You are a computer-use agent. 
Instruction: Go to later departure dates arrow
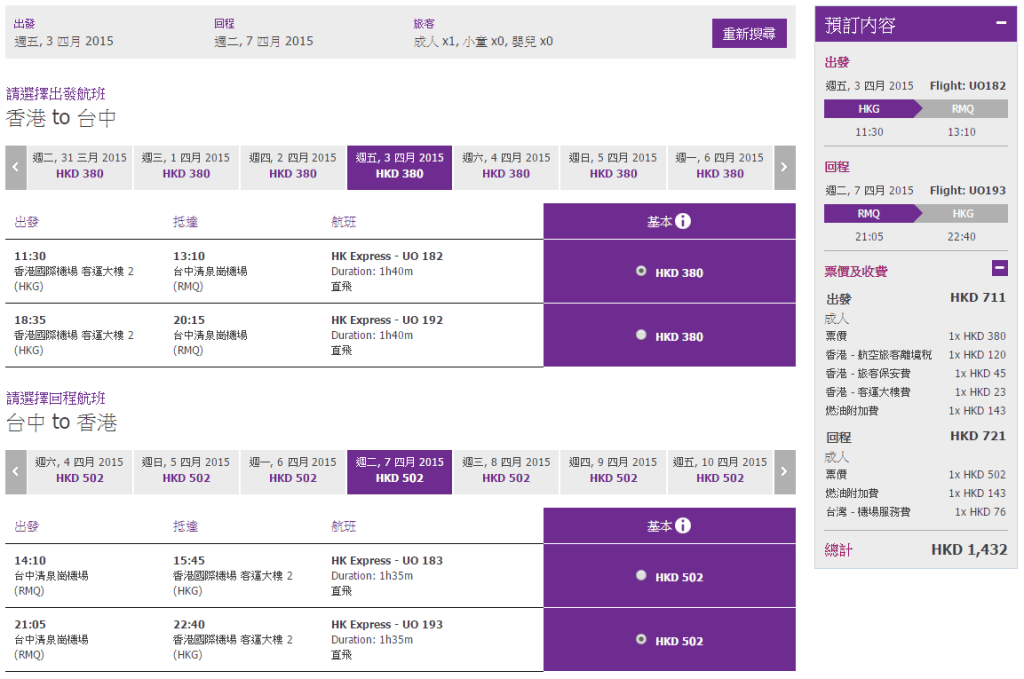click(786, 167)
